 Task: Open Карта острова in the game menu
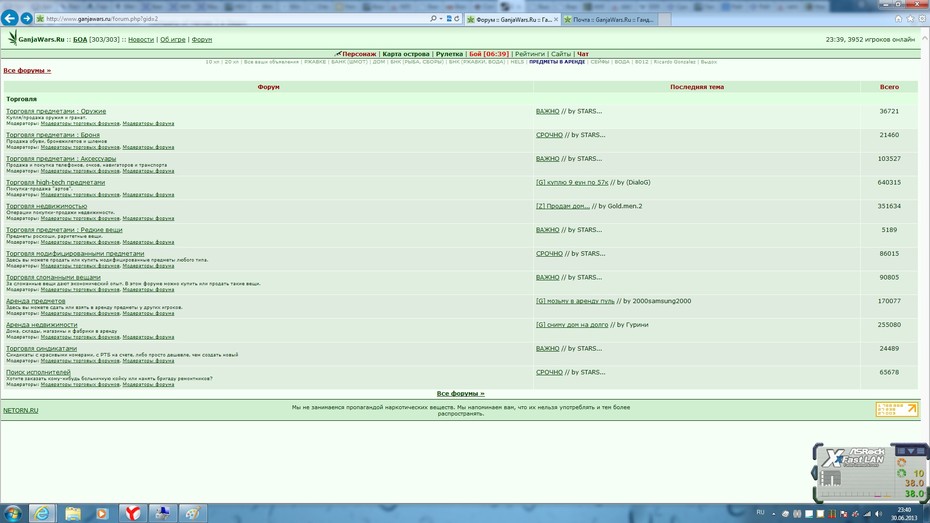tap(406, 54)
